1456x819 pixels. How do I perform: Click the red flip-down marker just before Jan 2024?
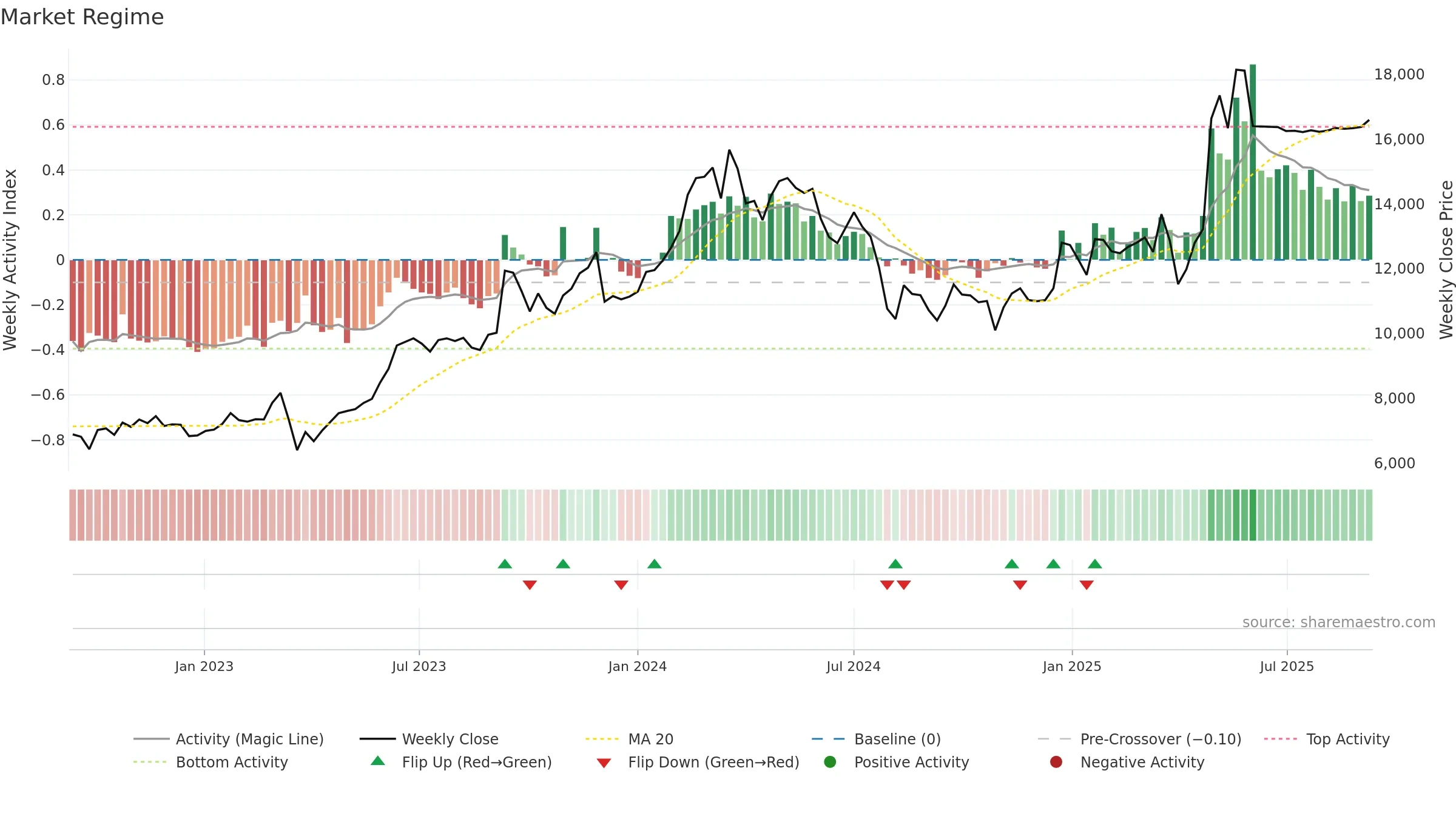coord(621,585)
